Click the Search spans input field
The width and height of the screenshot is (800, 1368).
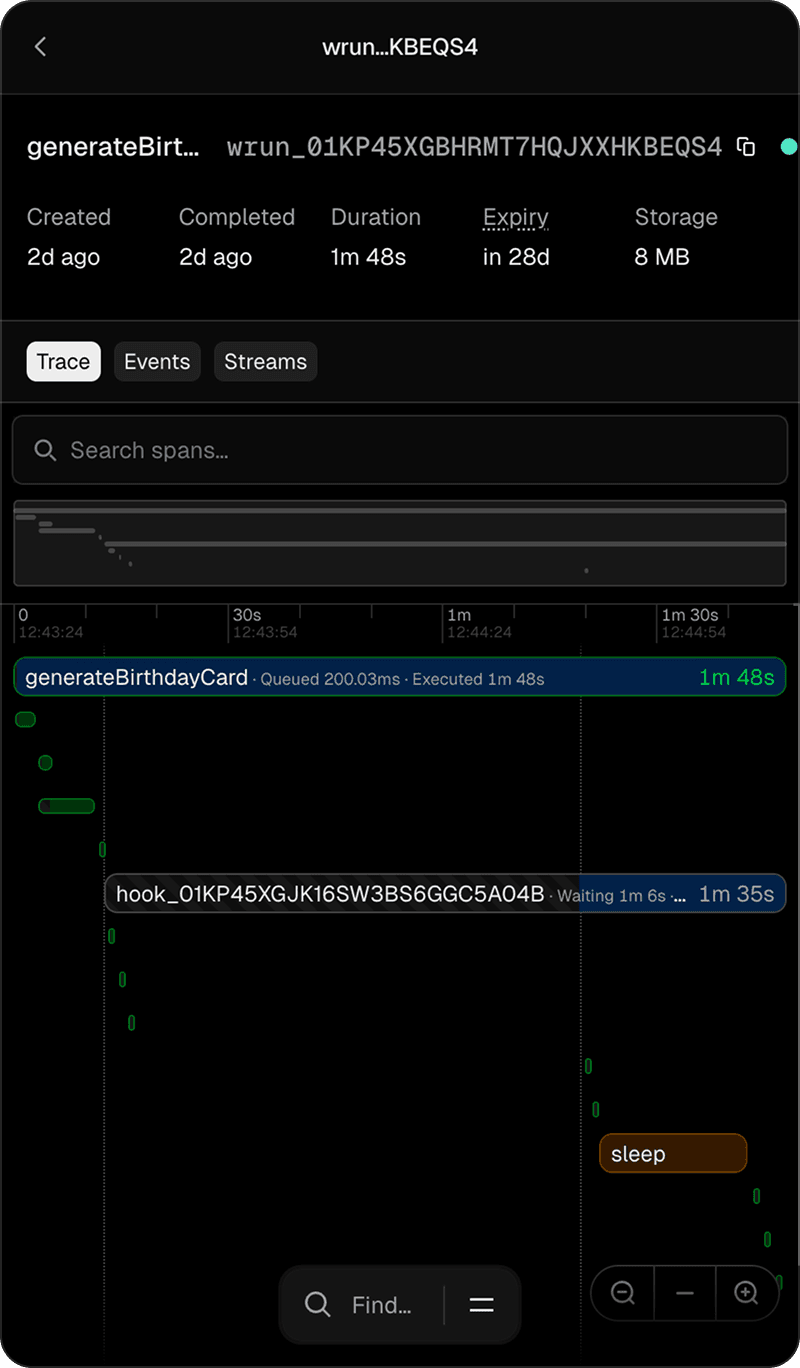pyautogui.click(x=400, y=450)
